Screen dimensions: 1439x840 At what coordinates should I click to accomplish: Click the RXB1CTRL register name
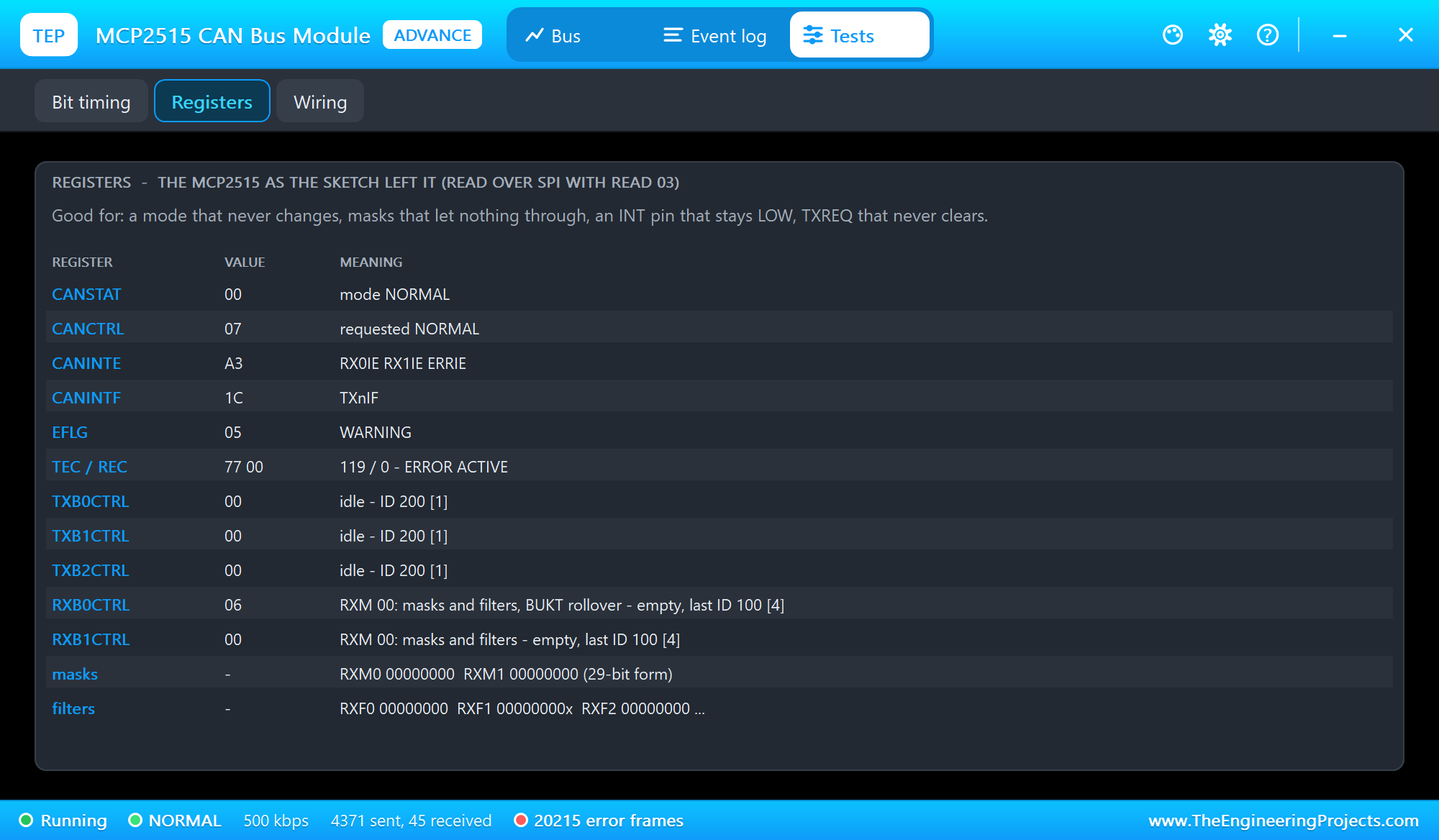click(91, 639)
